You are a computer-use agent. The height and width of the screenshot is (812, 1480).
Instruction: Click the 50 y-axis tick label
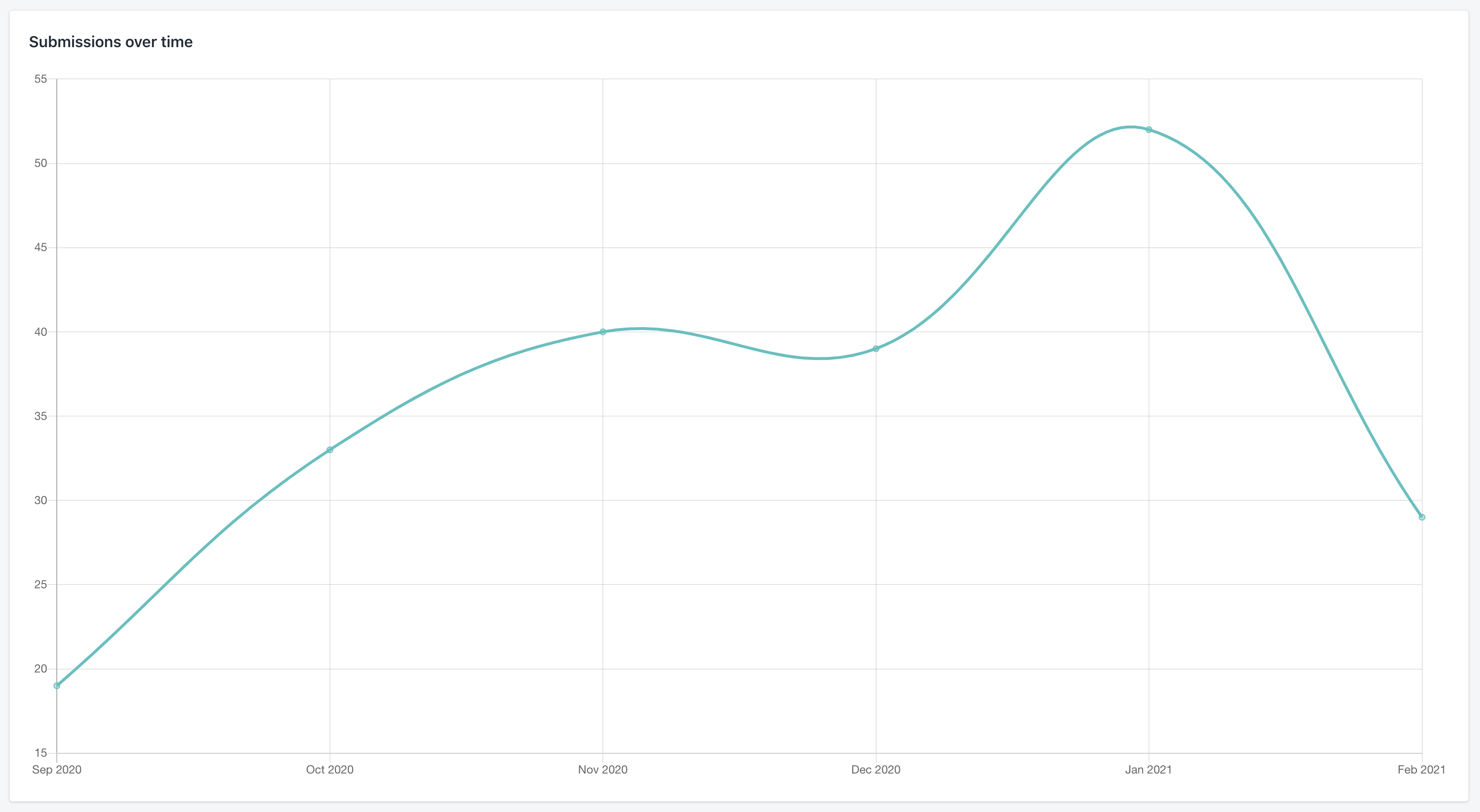(x=40, y=163)
